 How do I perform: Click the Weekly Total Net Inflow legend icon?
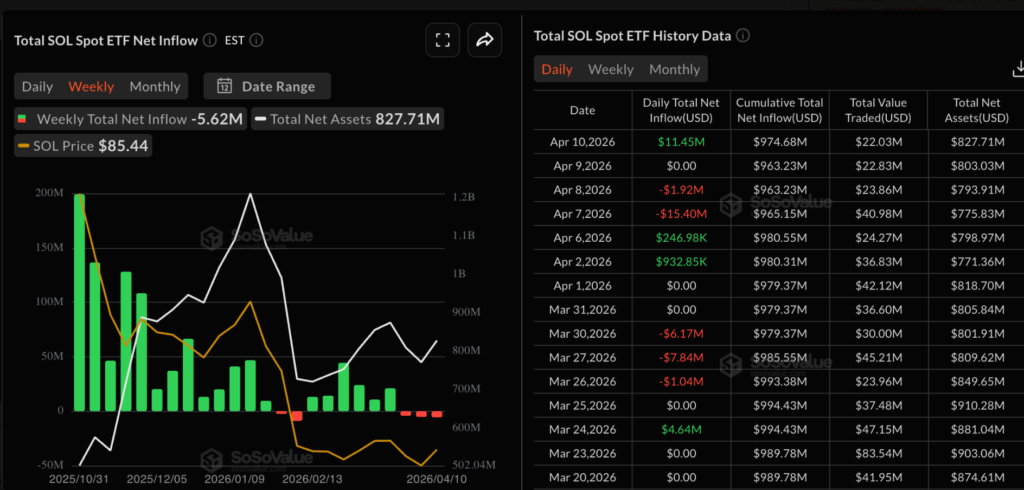(x=23, y=119)
